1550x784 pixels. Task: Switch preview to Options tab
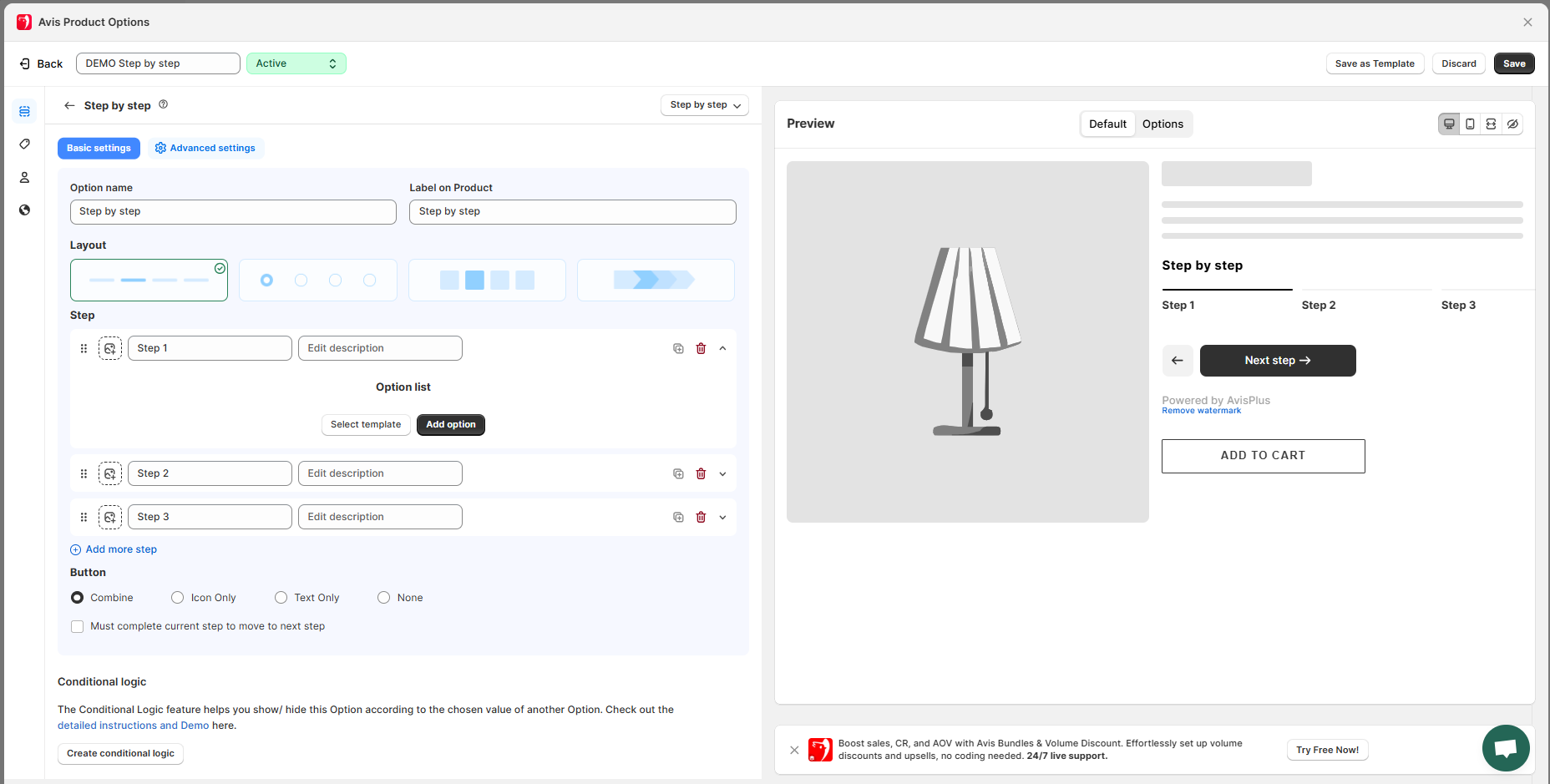point(1162,124)
